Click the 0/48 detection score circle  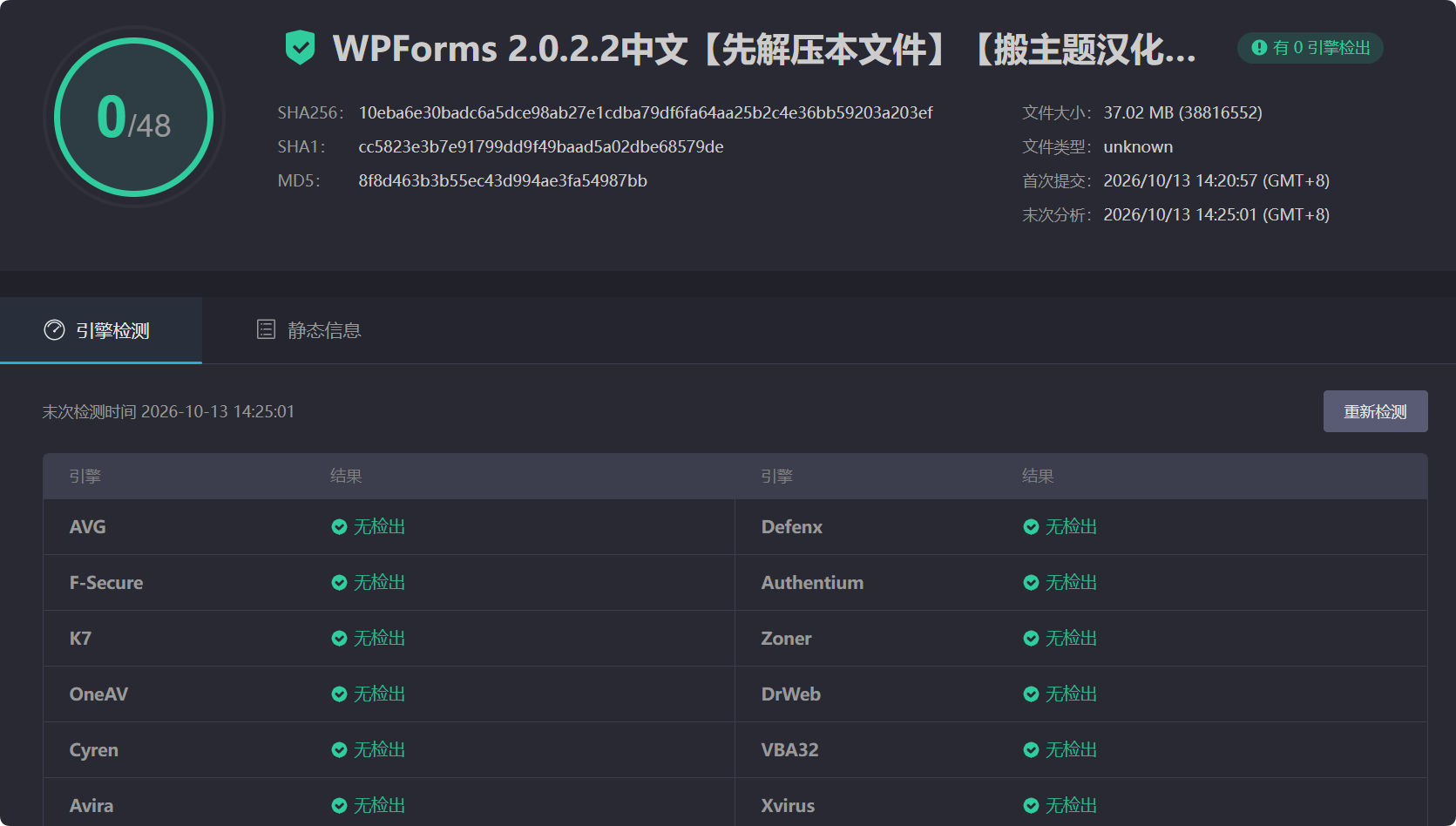(x=134, y=117)
